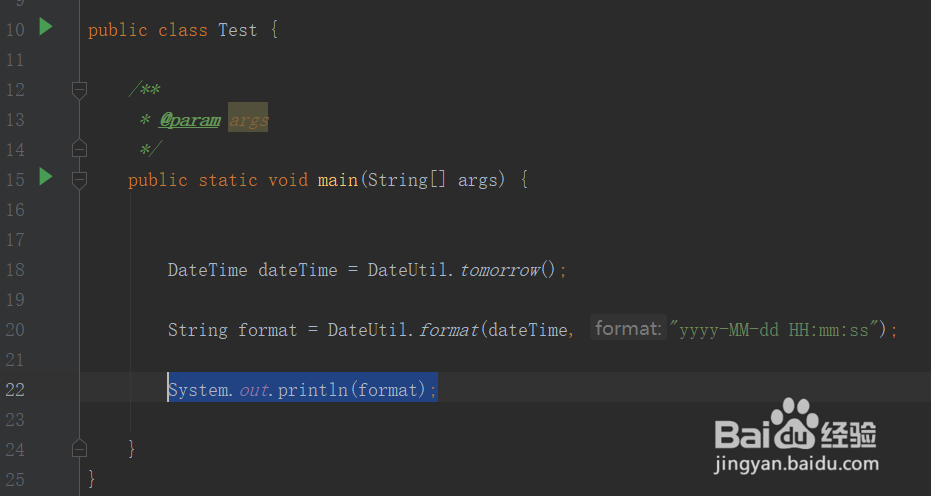Click line number 18 in the gutter

(x=15, y=270)
